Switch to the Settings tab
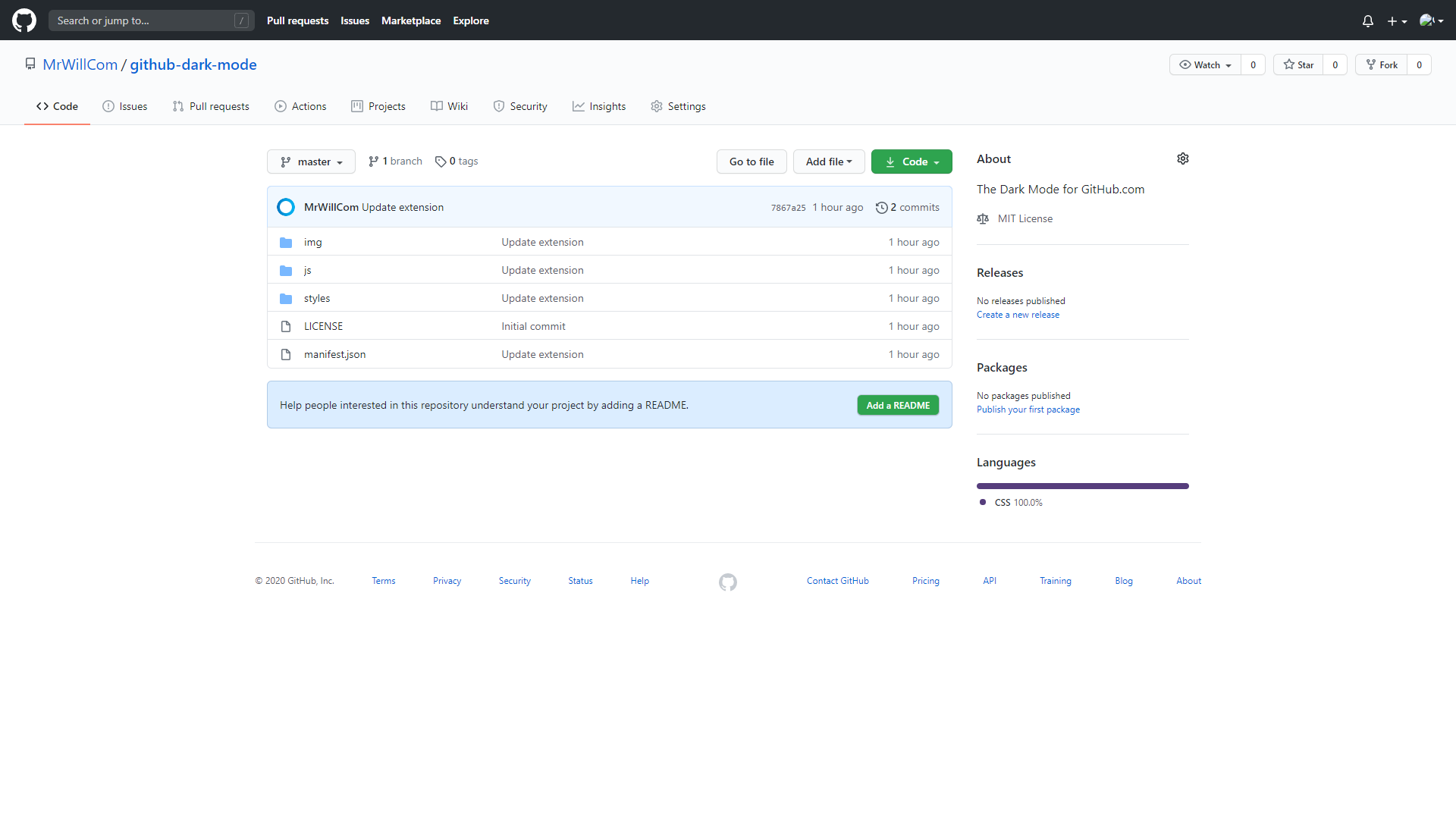This screenshot has width=1456, height=819. coord(686,105)
